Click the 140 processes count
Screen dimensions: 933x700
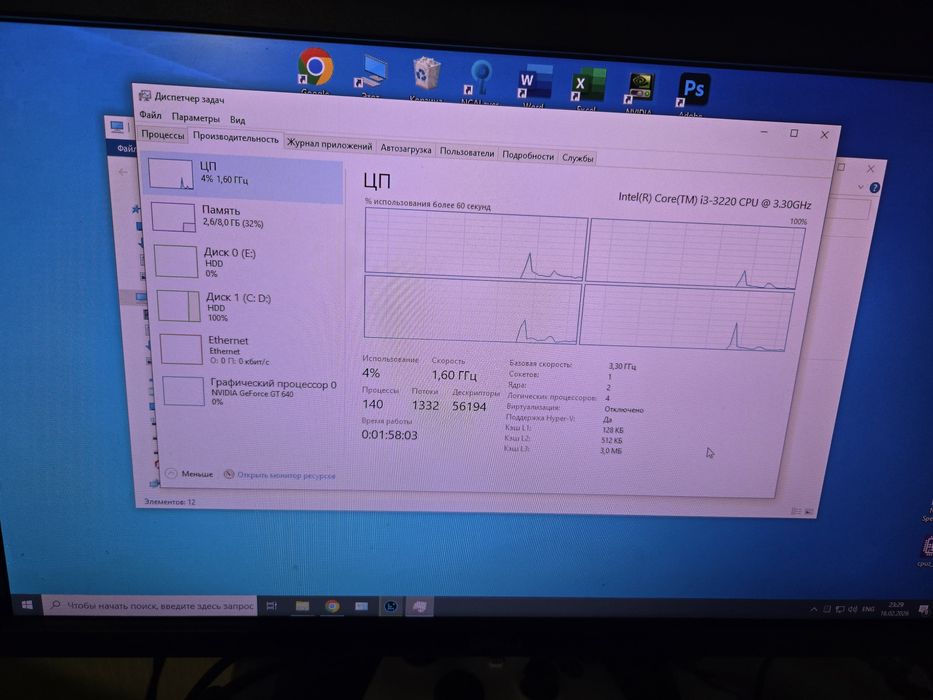[x=372, y=404]
